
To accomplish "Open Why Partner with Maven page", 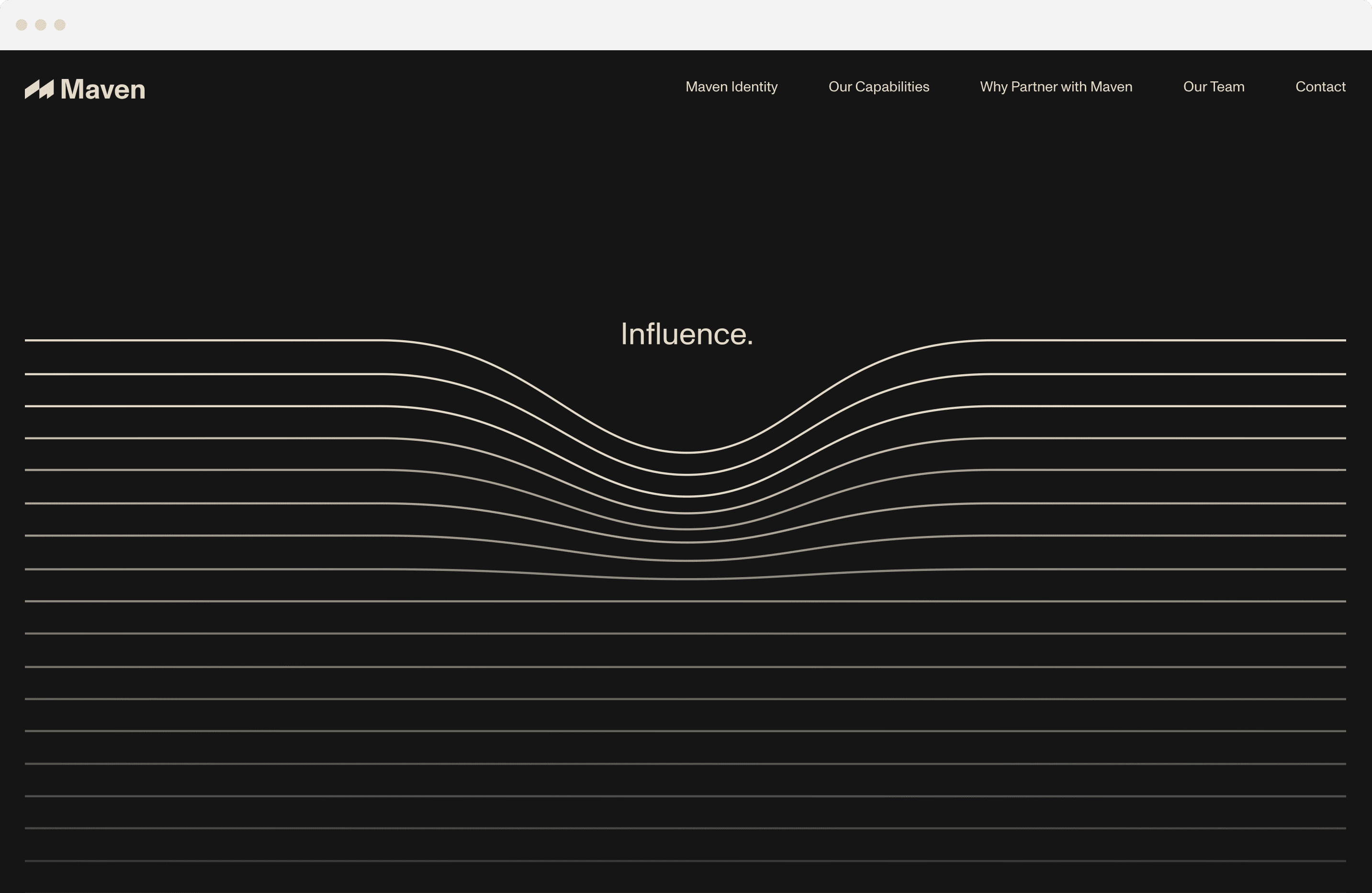I will [x=1056, y=87].
